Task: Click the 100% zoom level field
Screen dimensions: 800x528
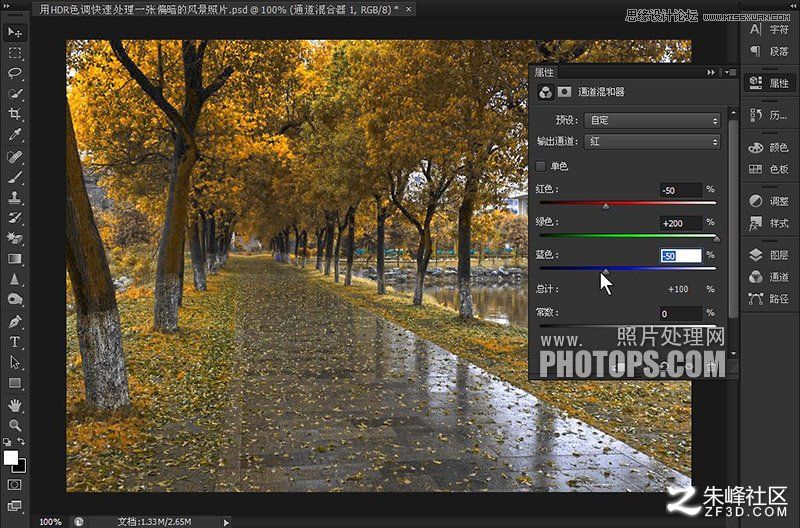Action: [50, 521]
